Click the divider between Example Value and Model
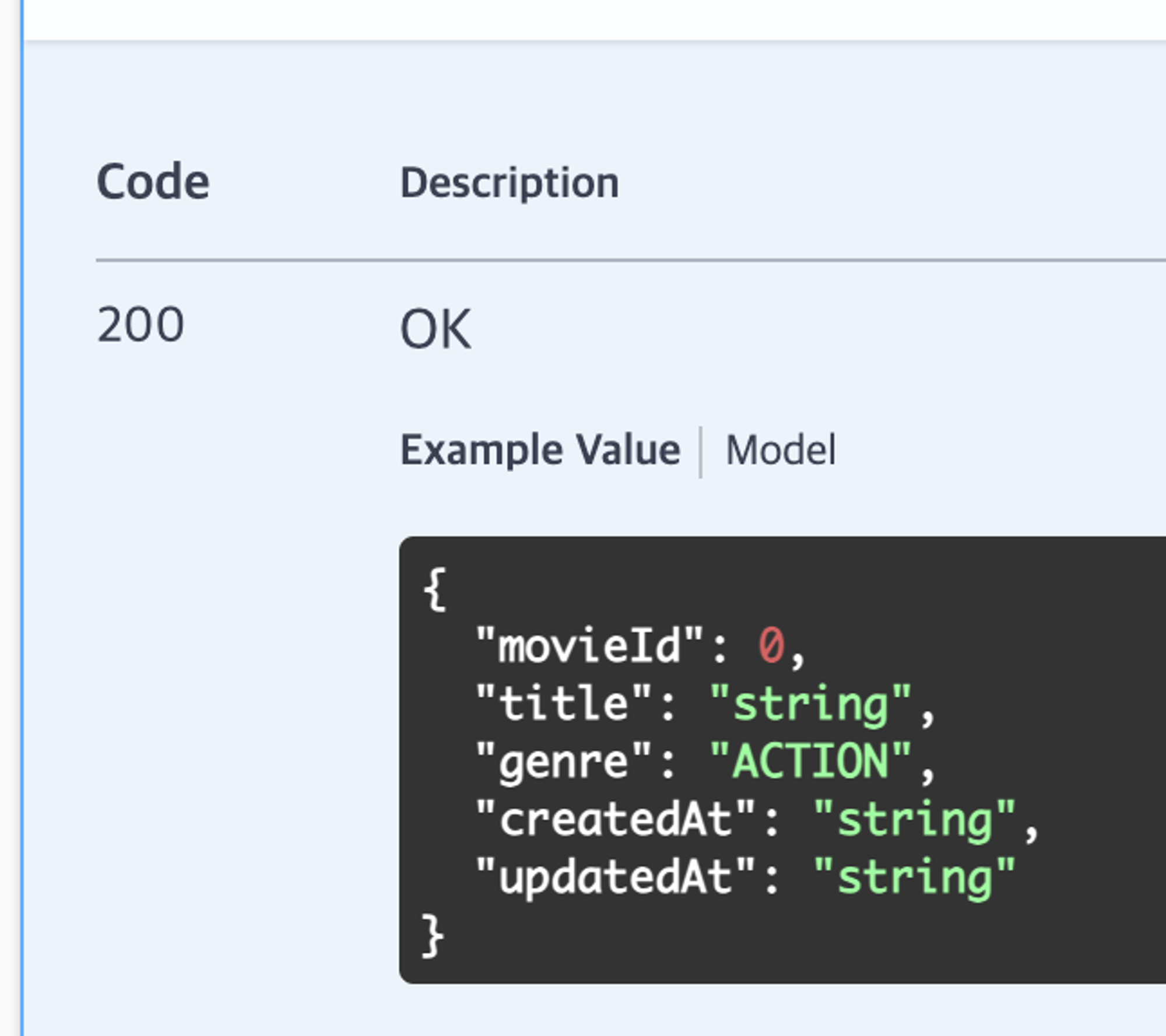The height and width of the screenshot is (1036, 1166). [x=700, y=452]
